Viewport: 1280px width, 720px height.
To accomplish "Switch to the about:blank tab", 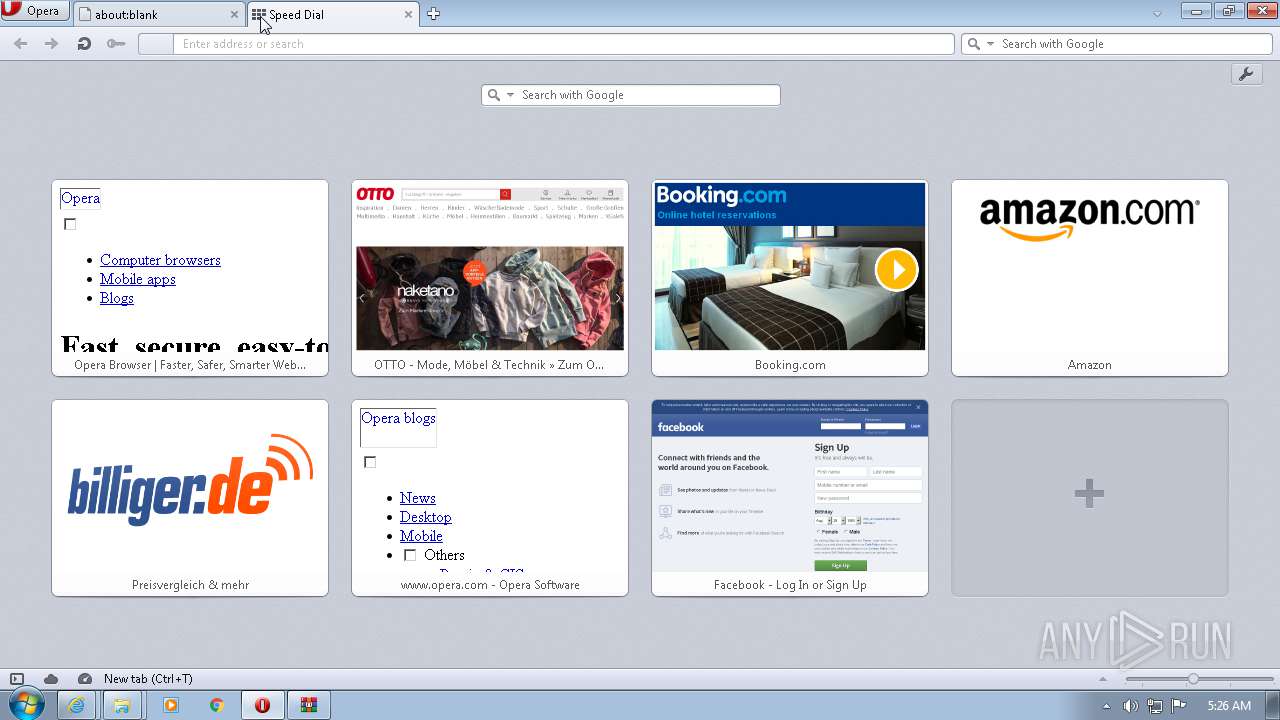I will [x=158, y=14].
